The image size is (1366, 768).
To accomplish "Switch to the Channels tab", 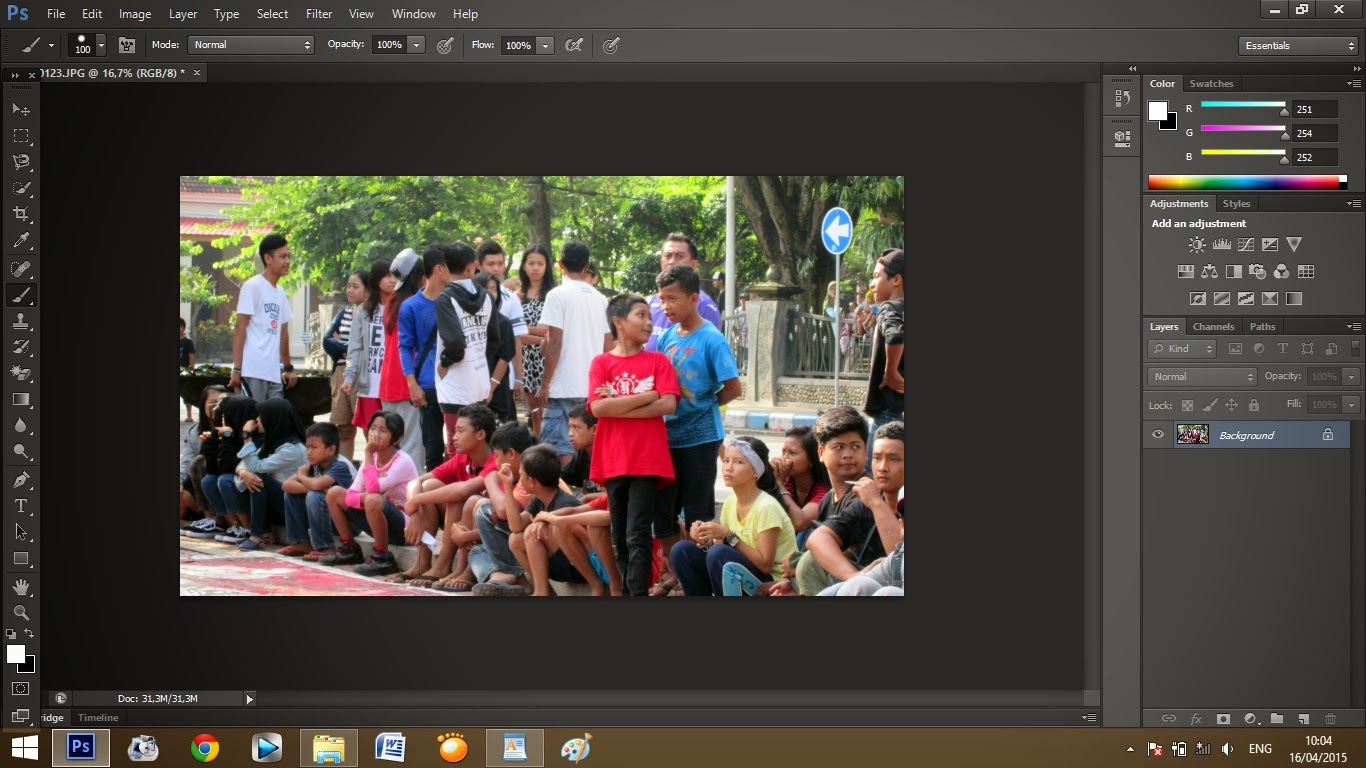I will point(1213,326).
